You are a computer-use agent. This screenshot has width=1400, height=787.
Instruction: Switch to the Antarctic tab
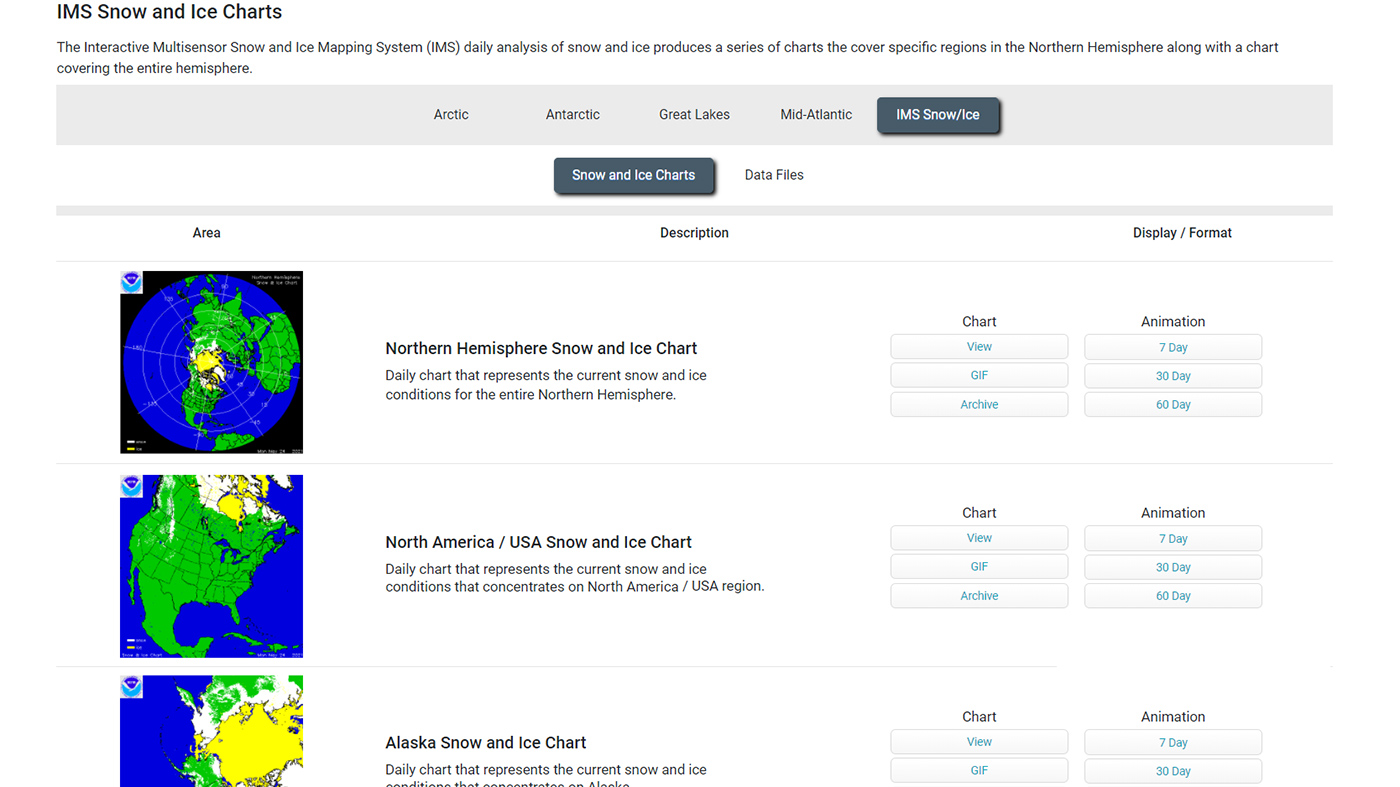tap(572, 115)
